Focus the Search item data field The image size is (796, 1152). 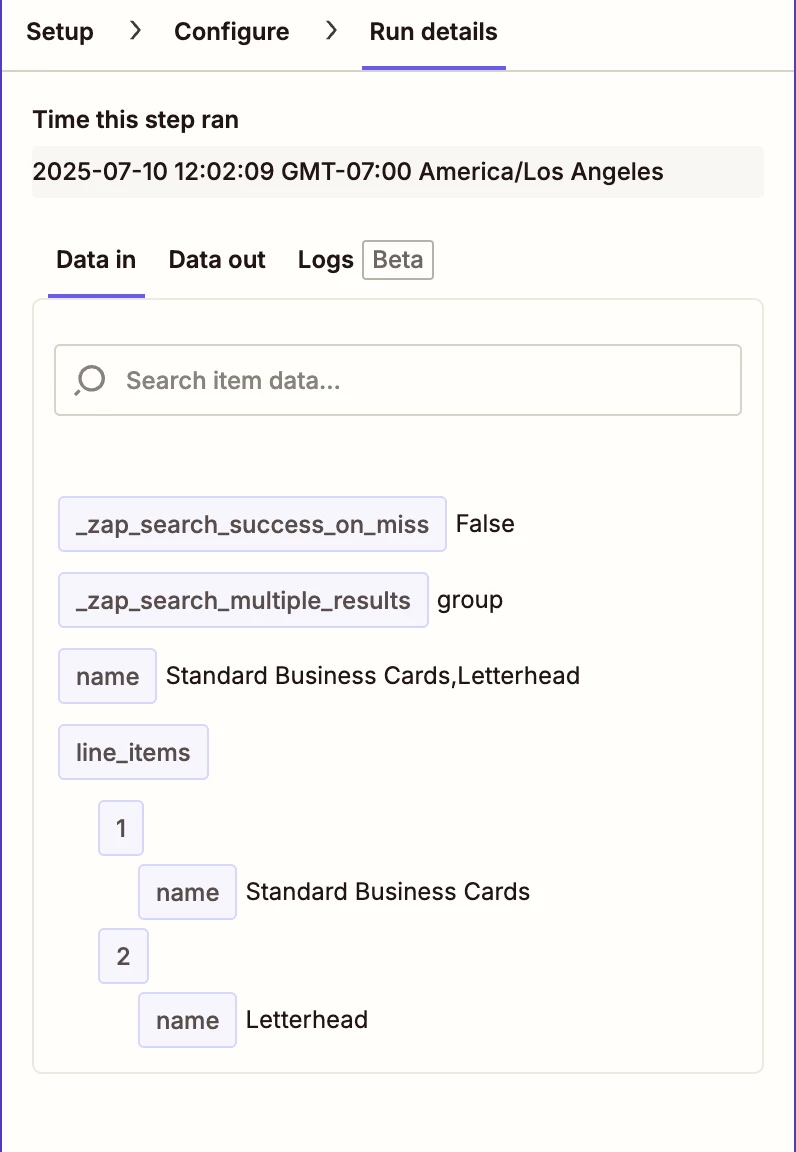coord(420,380)
